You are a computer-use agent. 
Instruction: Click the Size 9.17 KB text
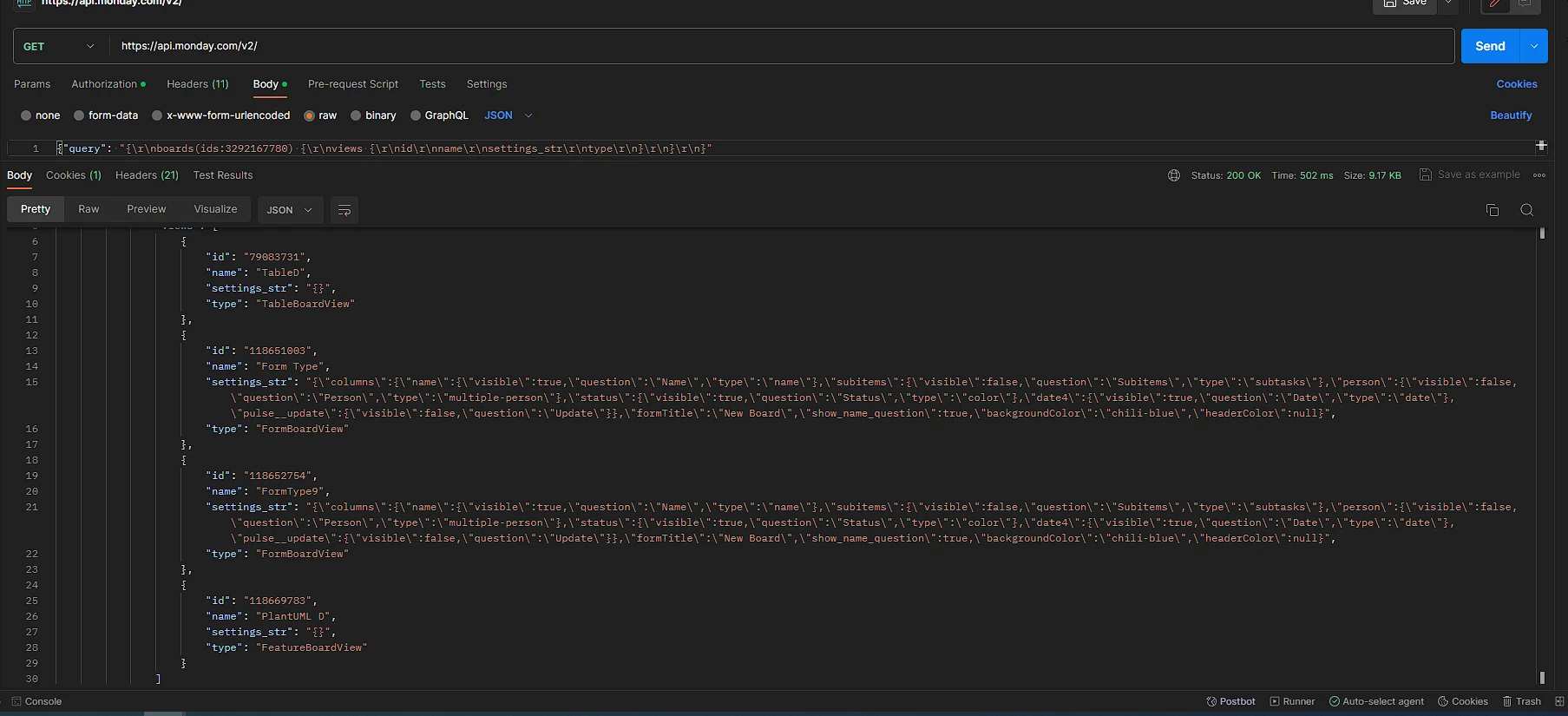[1372, 175]
